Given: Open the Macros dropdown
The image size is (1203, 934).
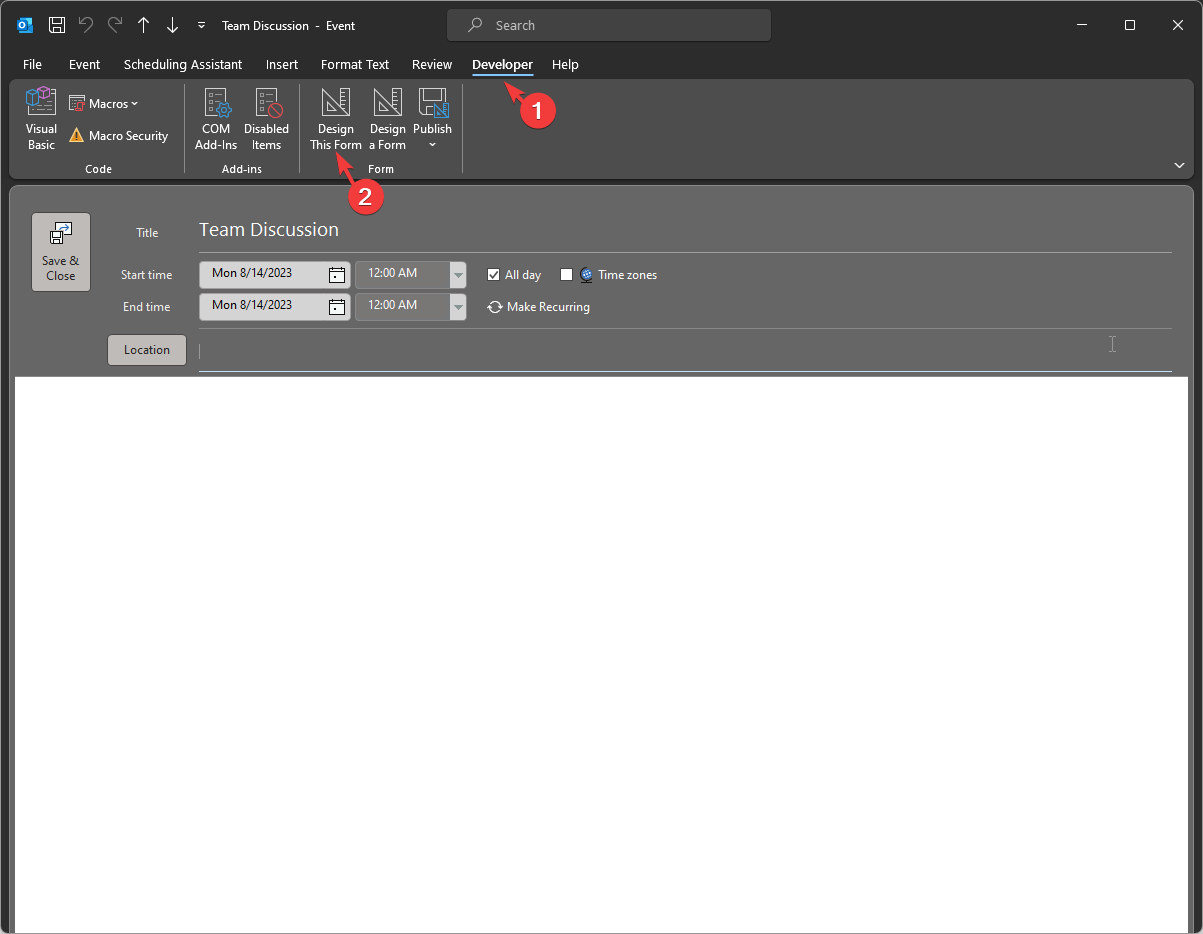Looking at the screenshot, I should [104, 103].
